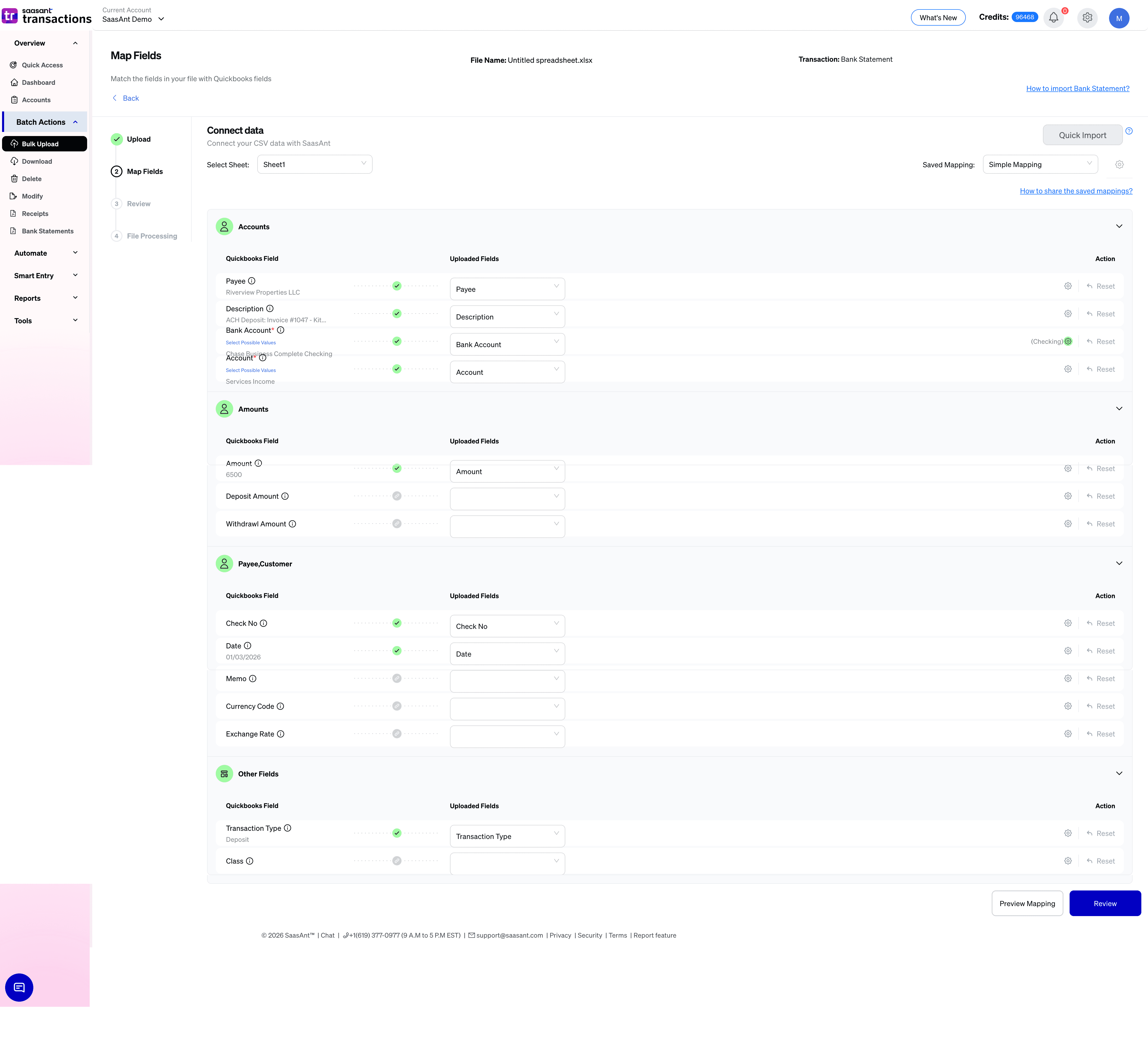Click the Delete icon in the sidebar
The image size is (1148, 1037).
click(x=15, y=179)
